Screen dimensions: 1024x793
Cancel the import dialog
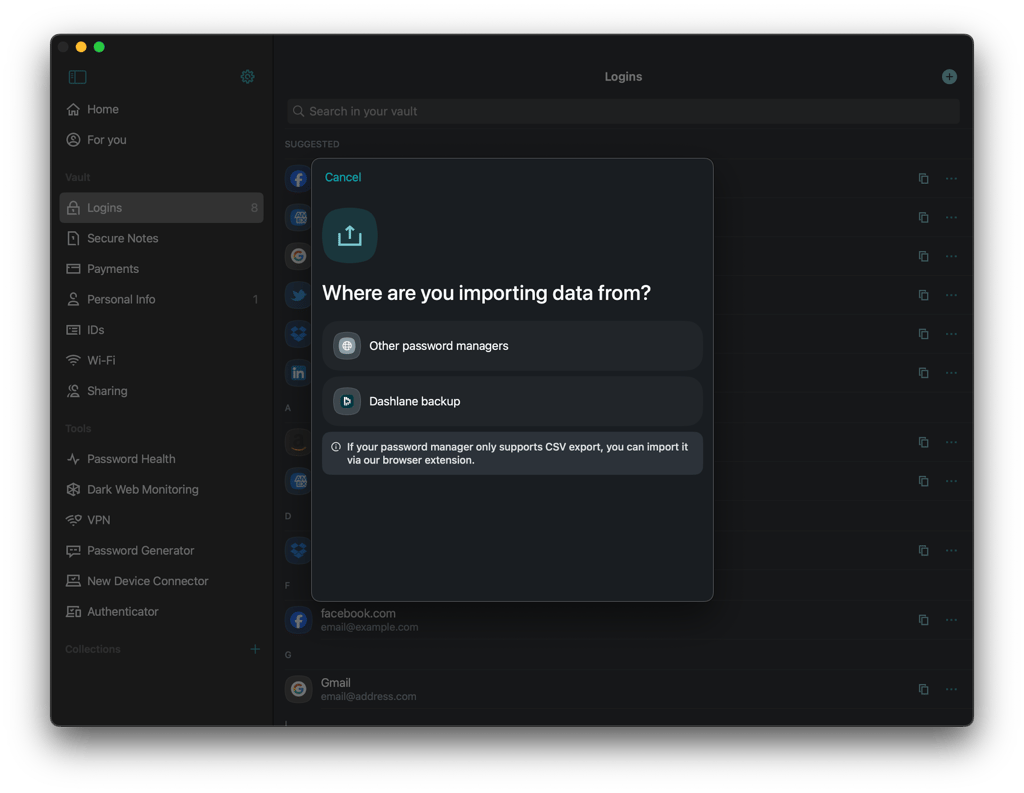tap(343, 177)
